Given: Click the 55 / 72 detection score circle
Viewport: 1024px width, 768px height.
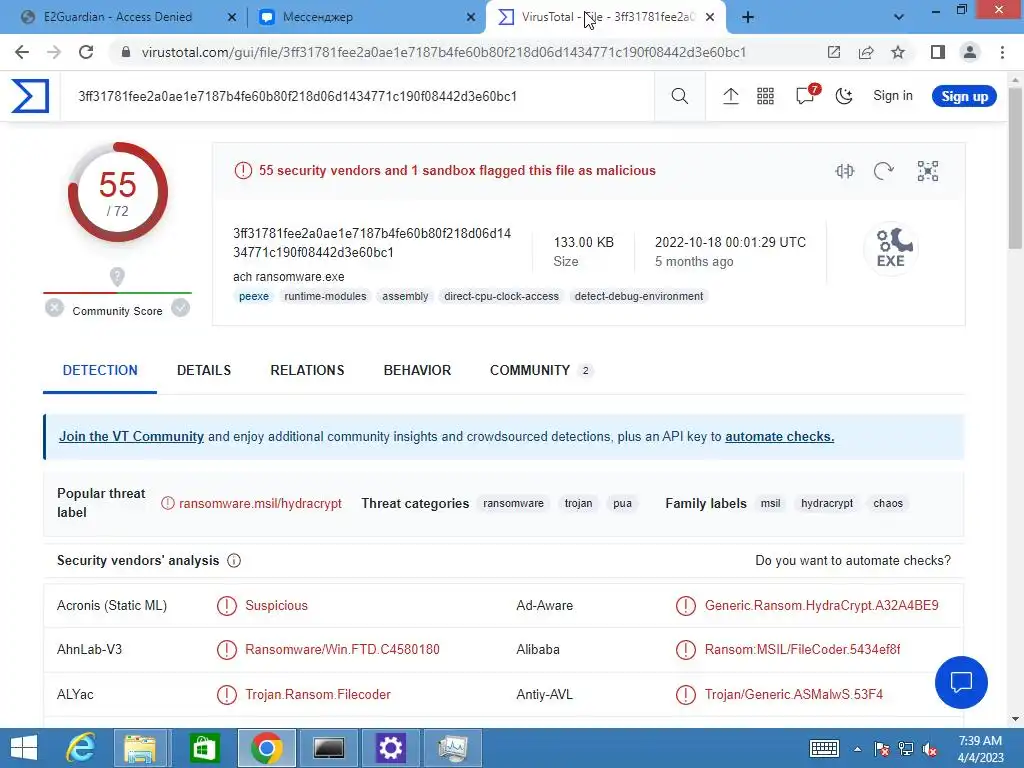Looking at the screenshot, I should [118, 192].
